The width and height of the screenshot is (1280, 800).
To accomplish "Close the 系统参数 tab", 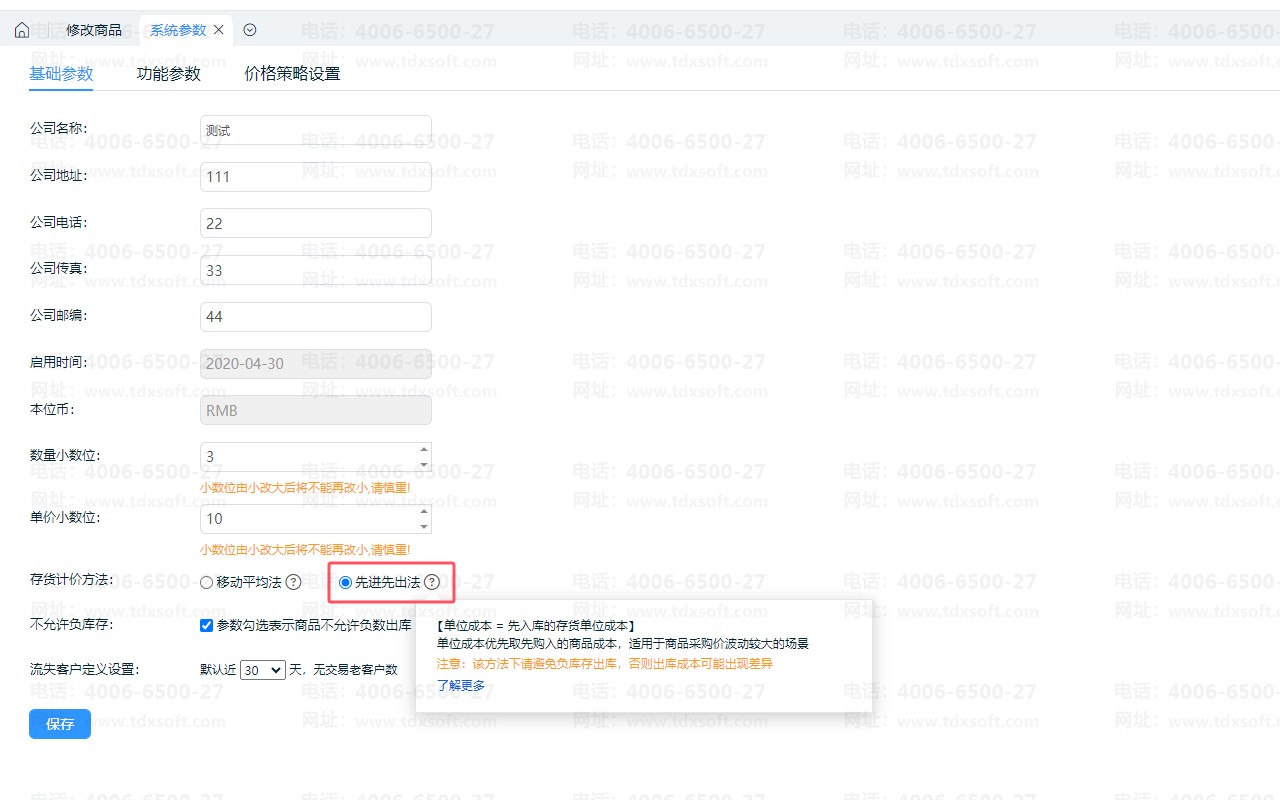I will pos(219,30).
